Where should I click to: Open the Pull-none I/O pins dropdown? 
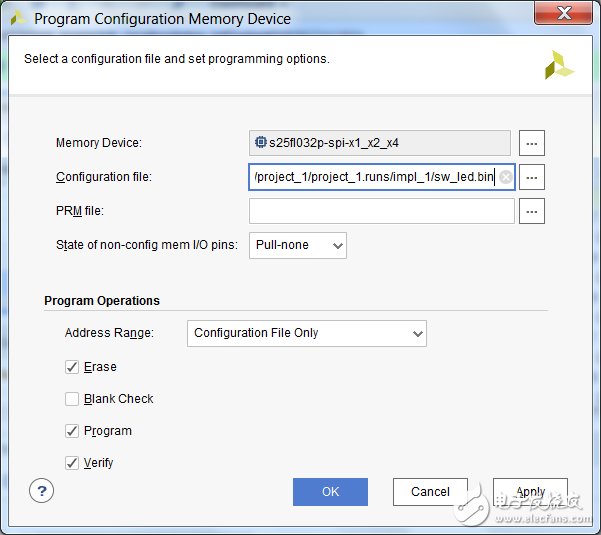click(x=298, y=245)
